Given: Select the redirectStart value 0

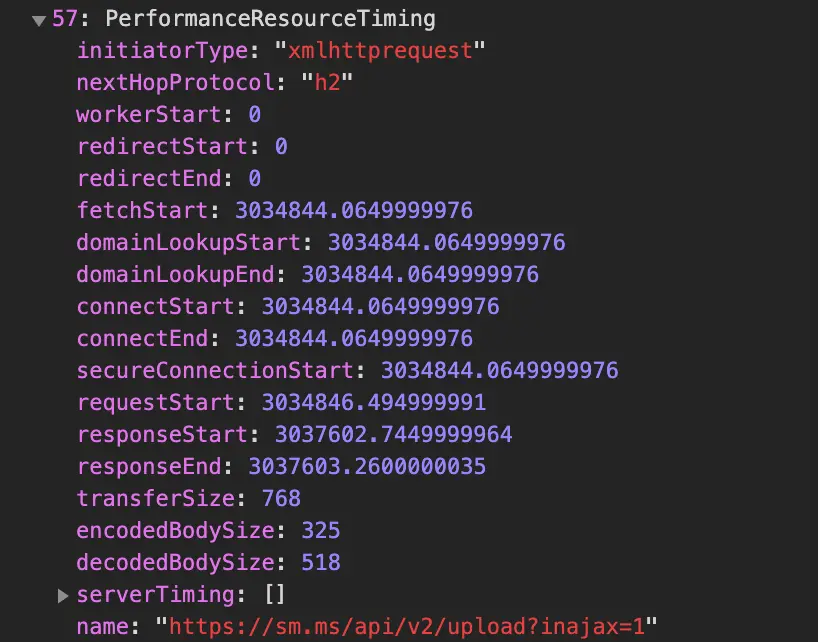Looking at the screenshot, I should click(281, 147).
